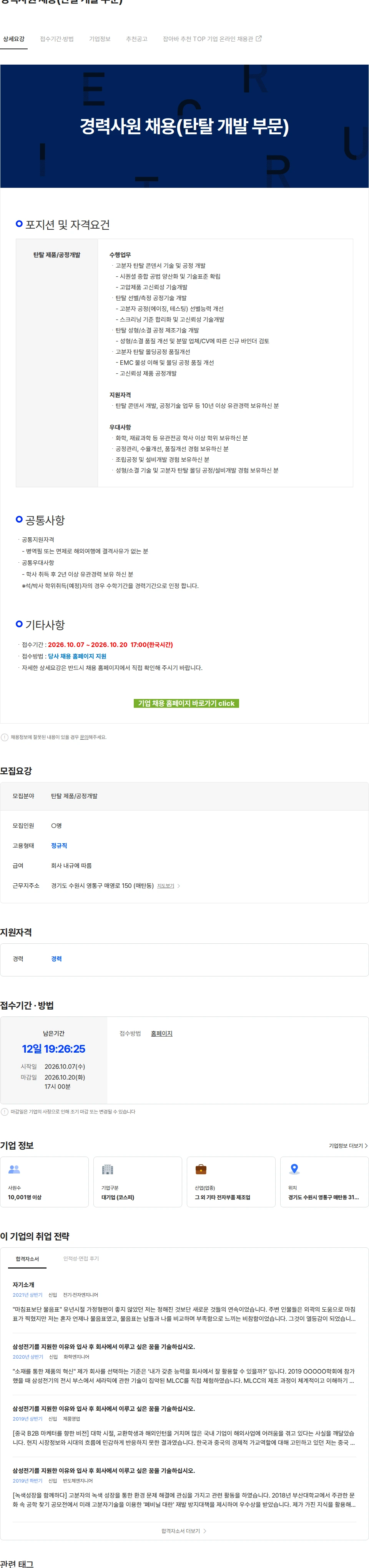369x1568 pixels.
Task: Click the 공통사항 heading
Action: coord(45,520)
